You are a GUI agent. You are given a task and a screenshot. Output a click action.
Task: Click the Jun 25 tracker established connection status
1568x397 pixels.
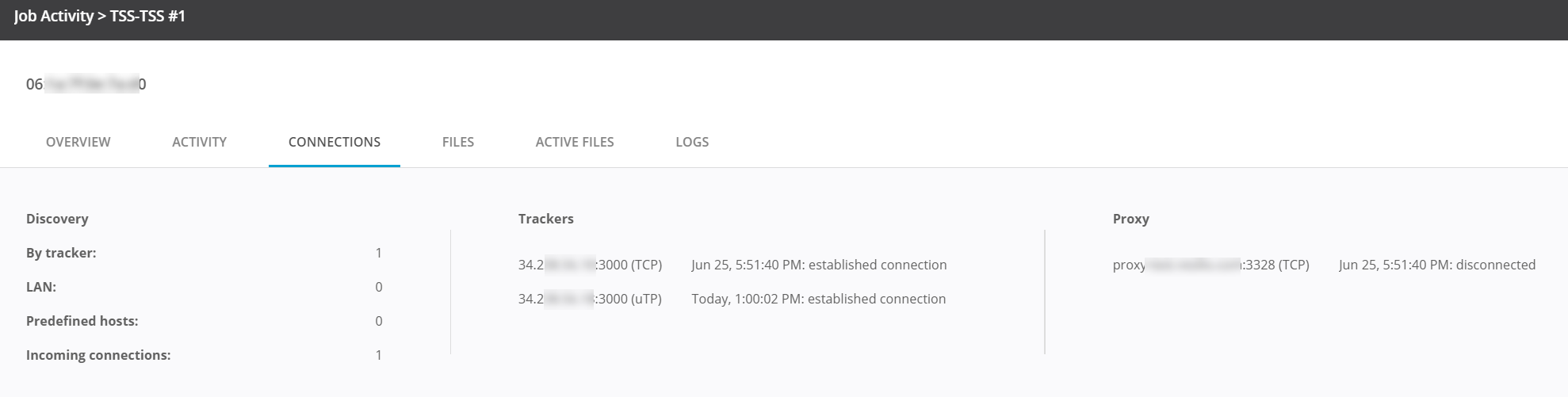tap(818, 265)
